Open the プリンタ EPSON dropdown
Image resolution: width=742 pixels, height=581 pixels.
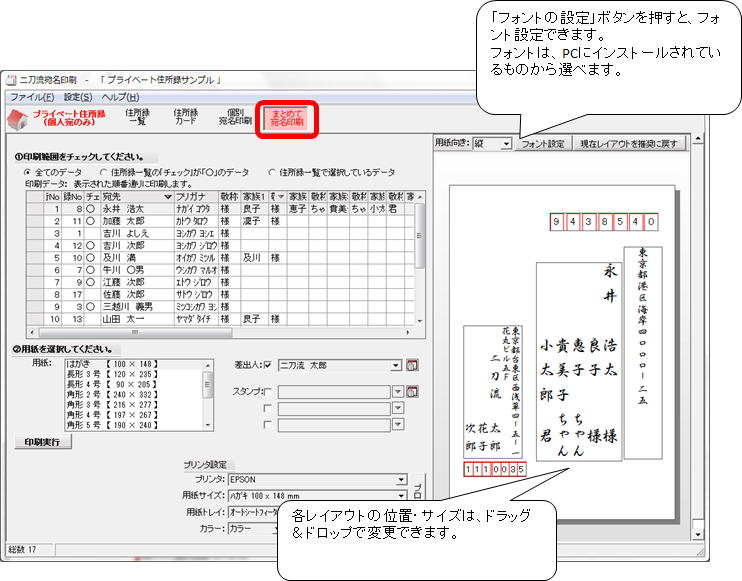401,480
